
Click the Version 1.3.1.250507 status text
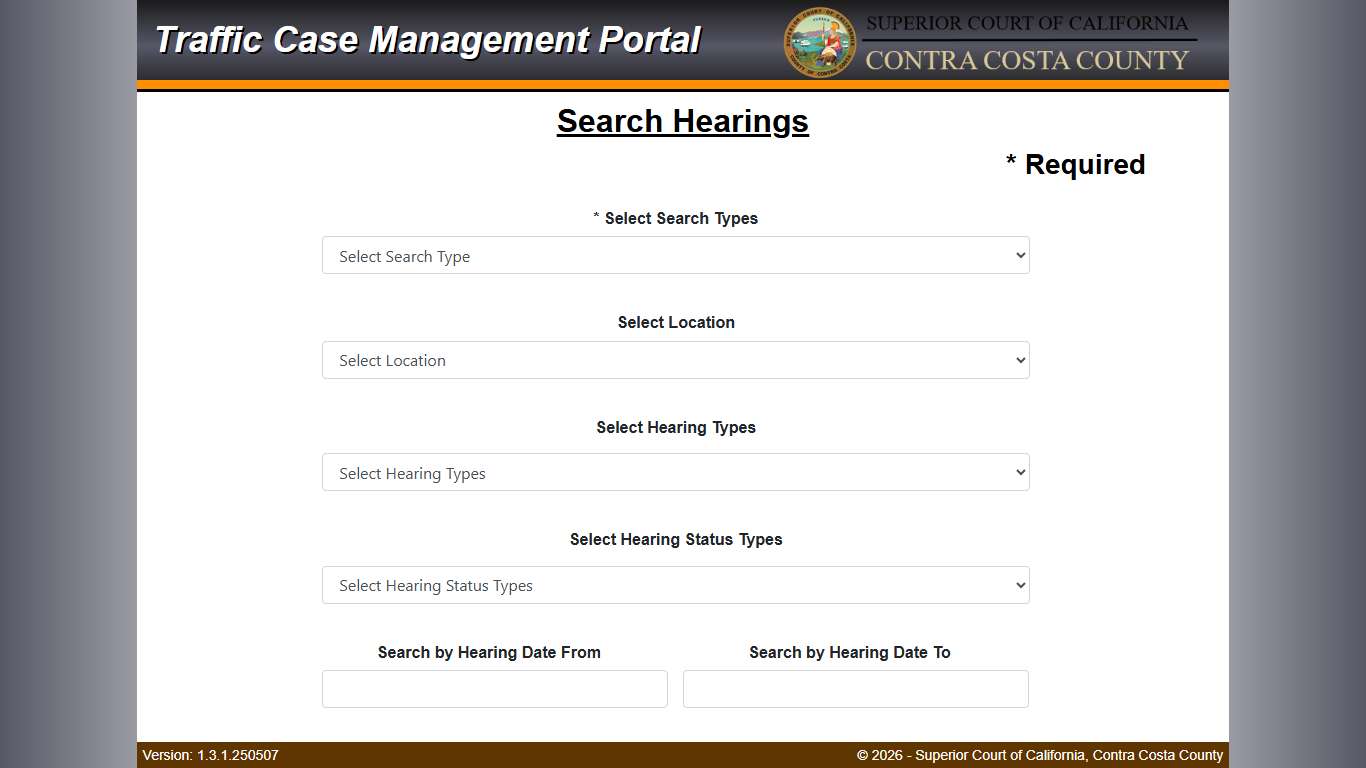[209, 755]
